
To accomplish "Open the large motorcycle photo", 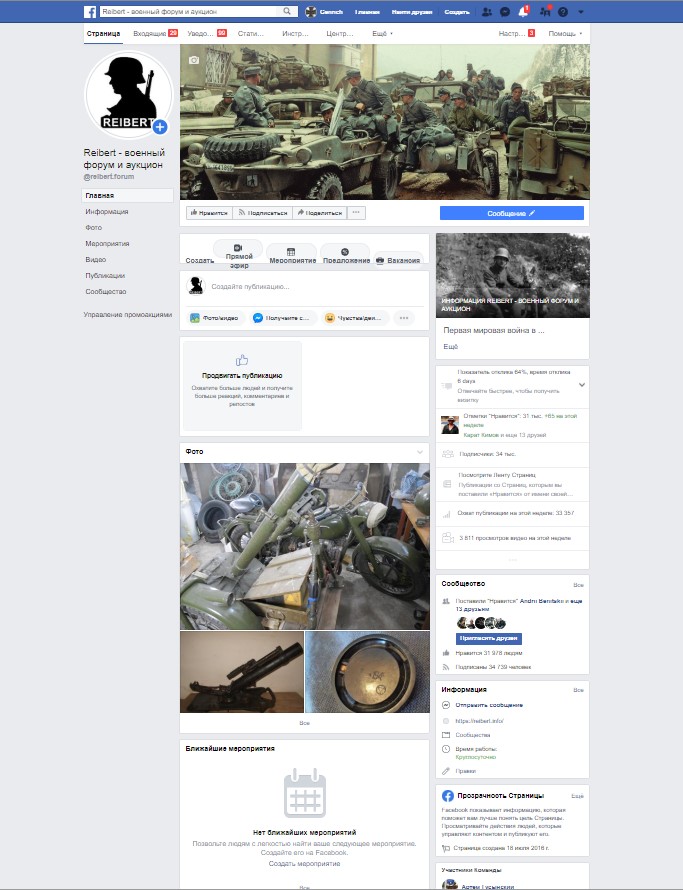I will (304, 546).
